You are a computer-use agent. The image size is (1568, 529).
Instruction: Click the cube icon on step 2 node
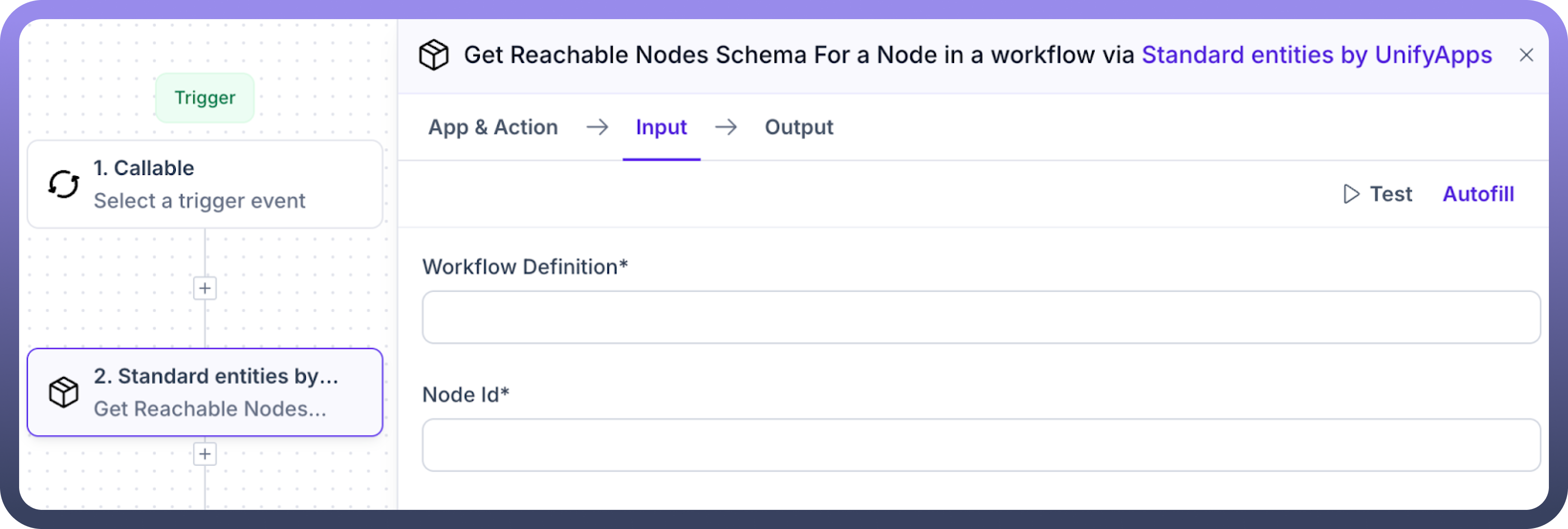(63, 392)
